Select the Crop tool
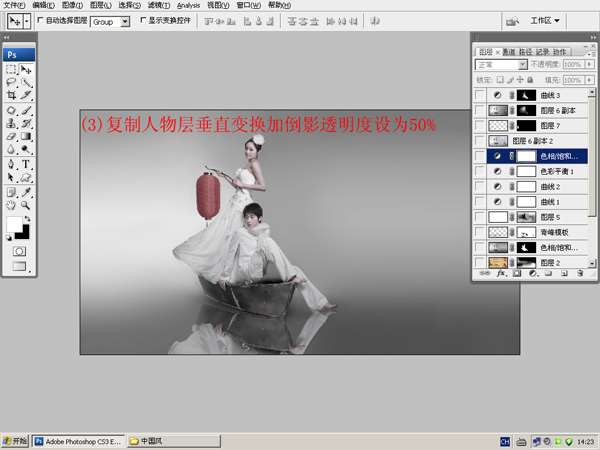 tap(11, 96)
